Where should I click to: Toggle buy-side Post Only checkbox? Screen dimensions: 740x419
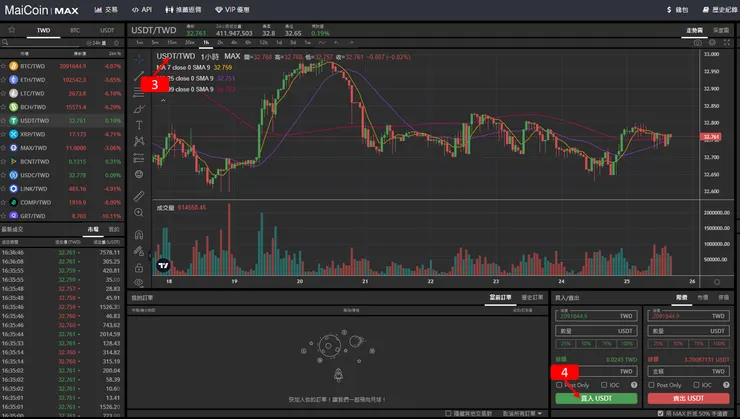tap(559, 385)
